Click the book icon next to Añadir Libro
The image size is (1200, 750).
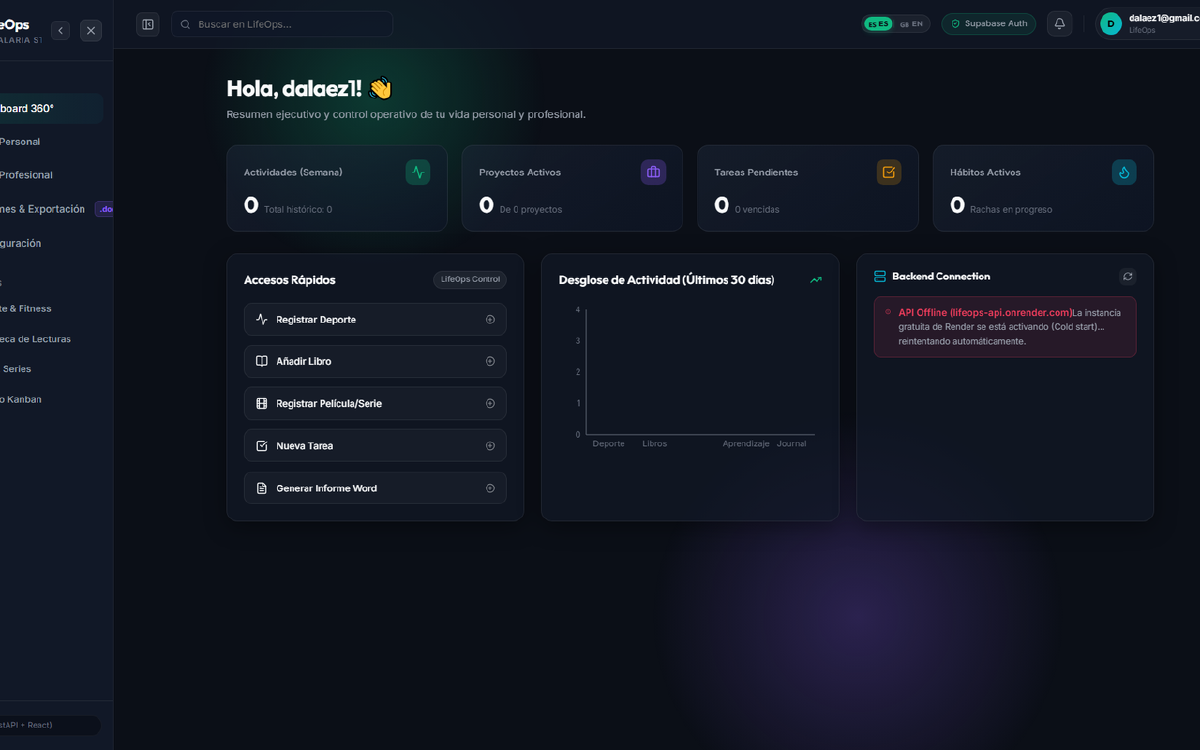(262, 362)
